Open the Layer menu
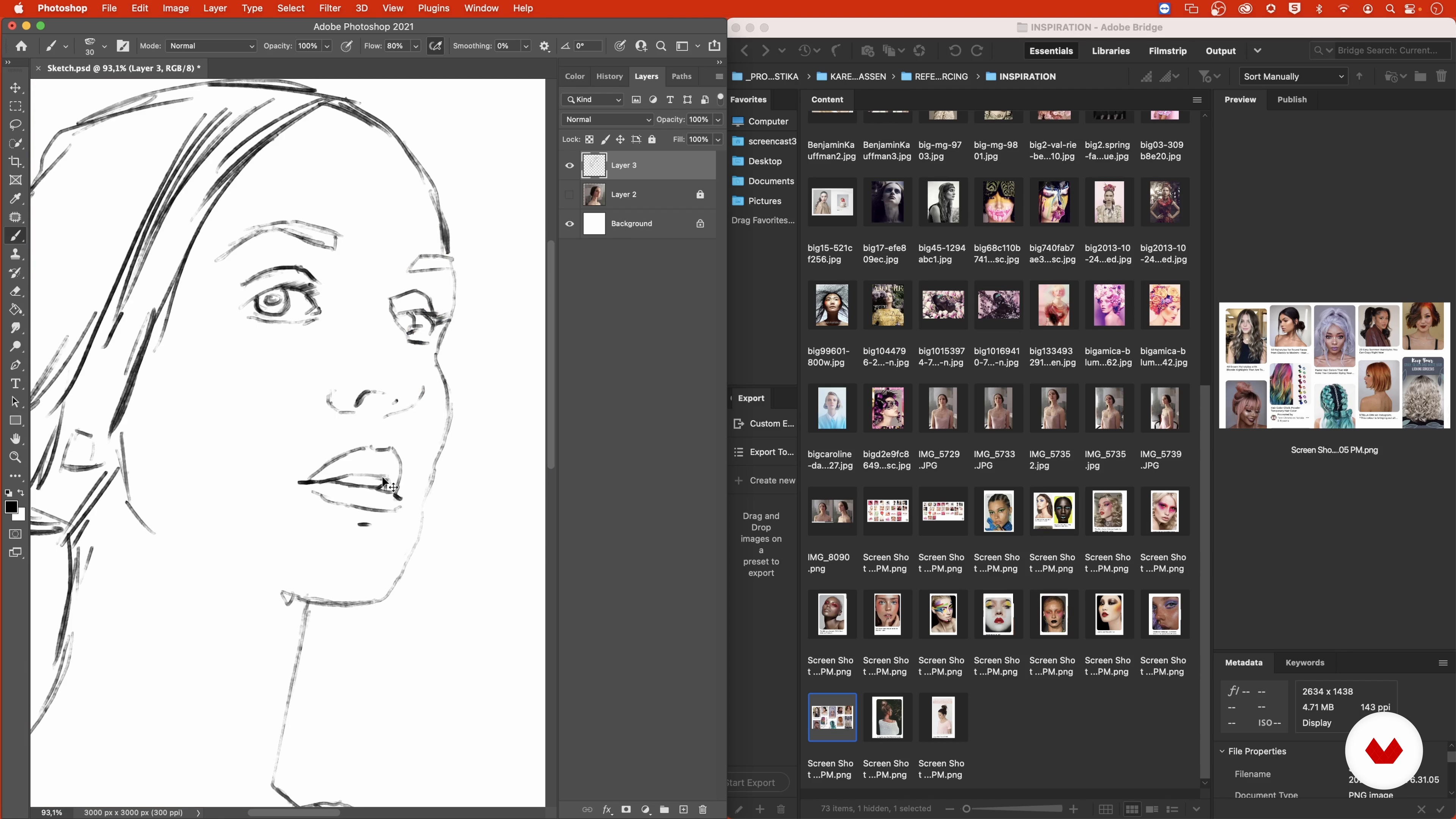1456x819 pixels. pos(215,8)
